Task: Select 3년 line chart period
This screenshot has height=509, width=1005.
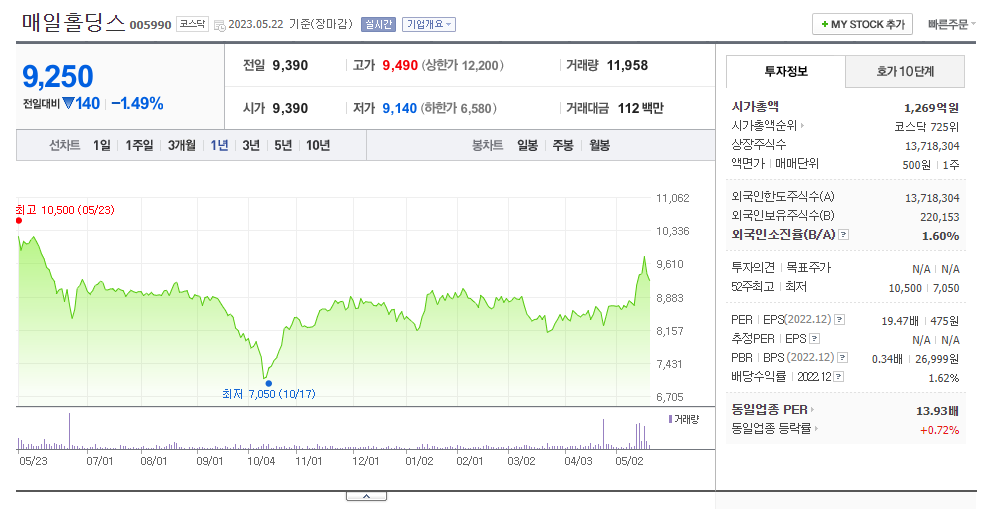Action: (251, 146)
